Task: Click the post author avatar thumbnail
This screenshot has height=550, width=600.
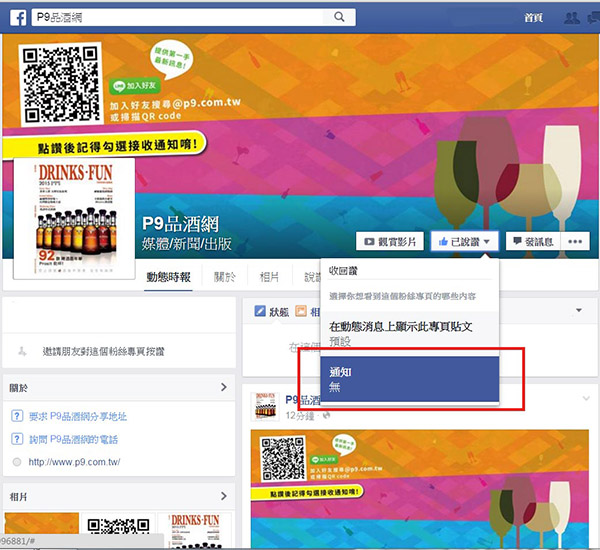Action: click(x=265, y=406)
